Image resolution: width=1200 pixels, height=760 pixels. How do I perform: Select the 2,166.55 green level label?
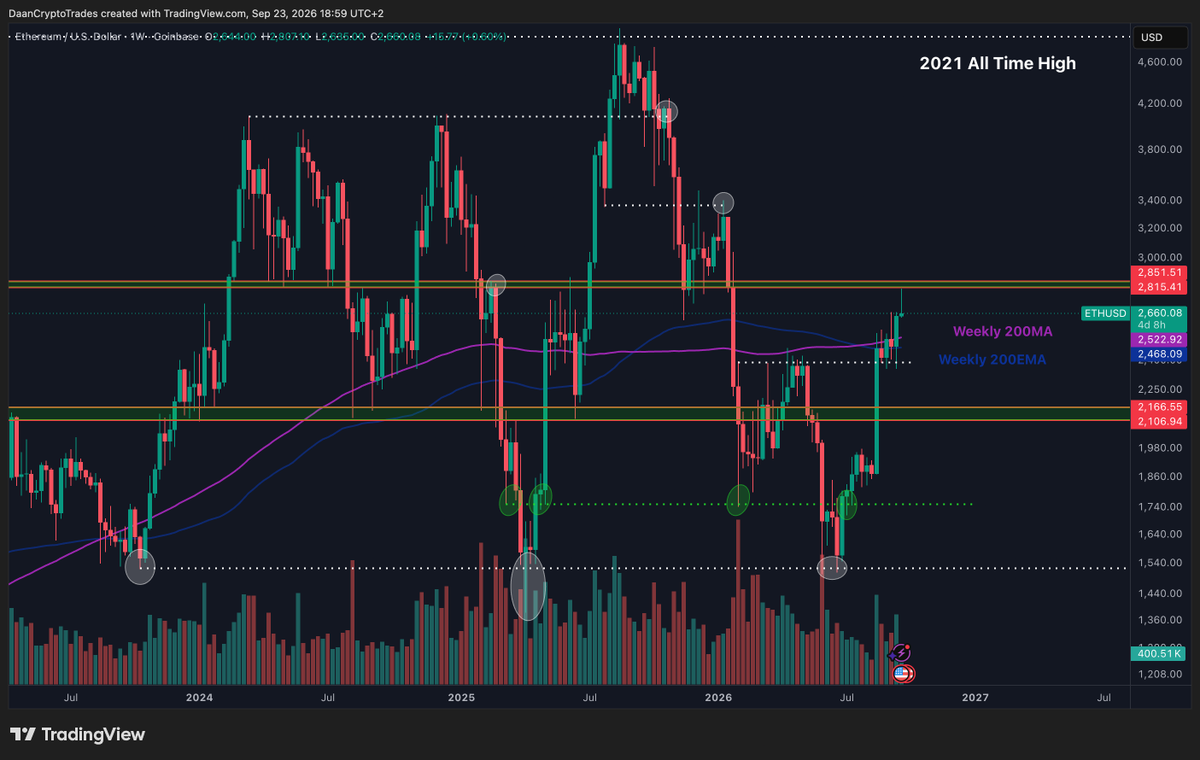(x=1160, y=407)
